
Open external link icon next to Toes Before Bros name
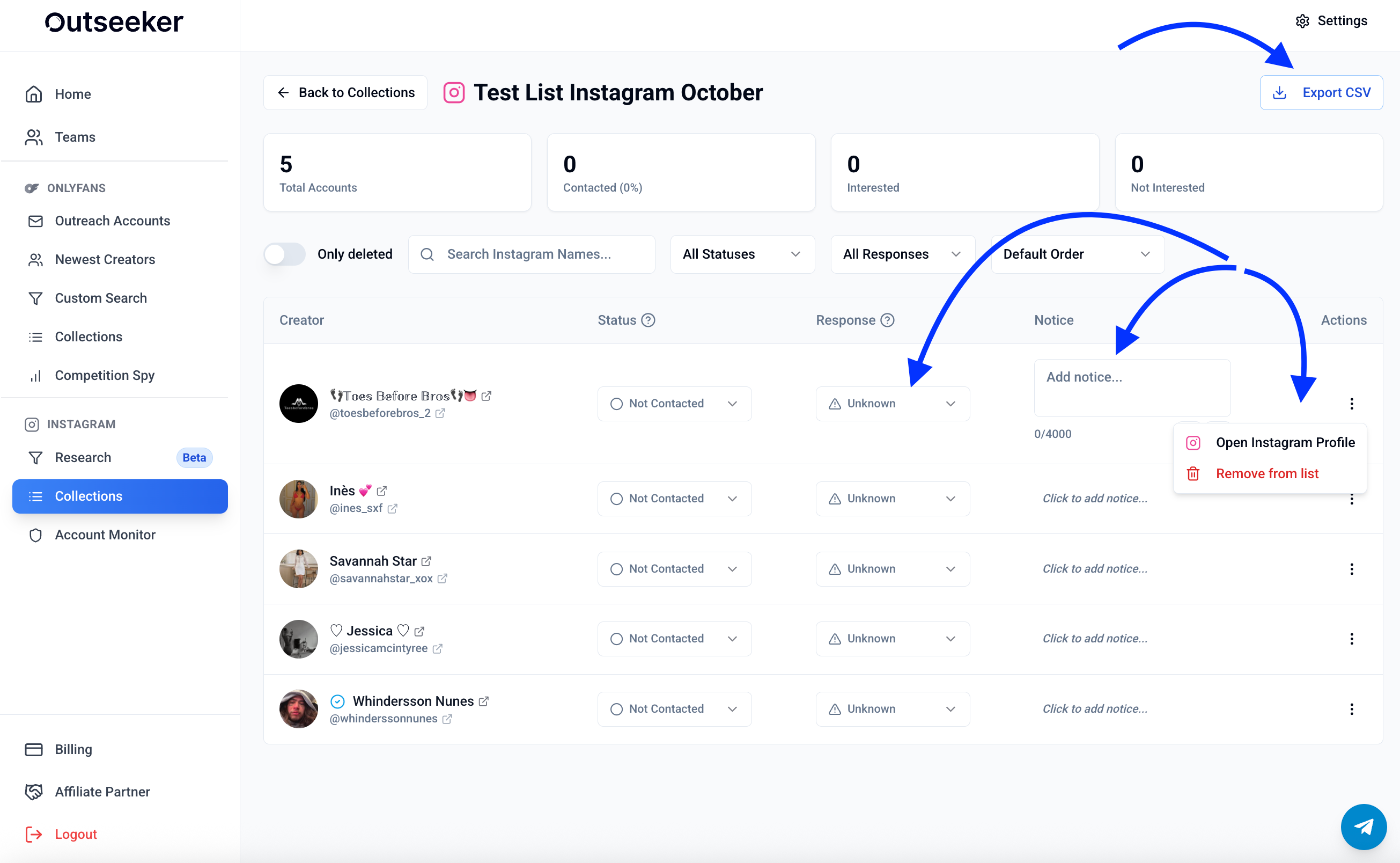[486, 396]
